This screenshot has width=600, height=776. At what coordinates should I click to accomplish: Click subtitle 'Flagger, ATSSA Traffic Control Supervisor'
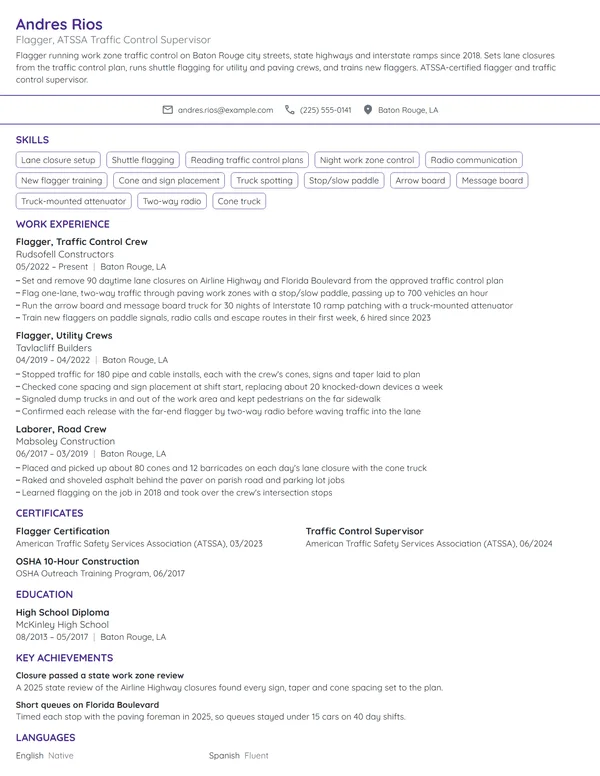coord(113,40)
